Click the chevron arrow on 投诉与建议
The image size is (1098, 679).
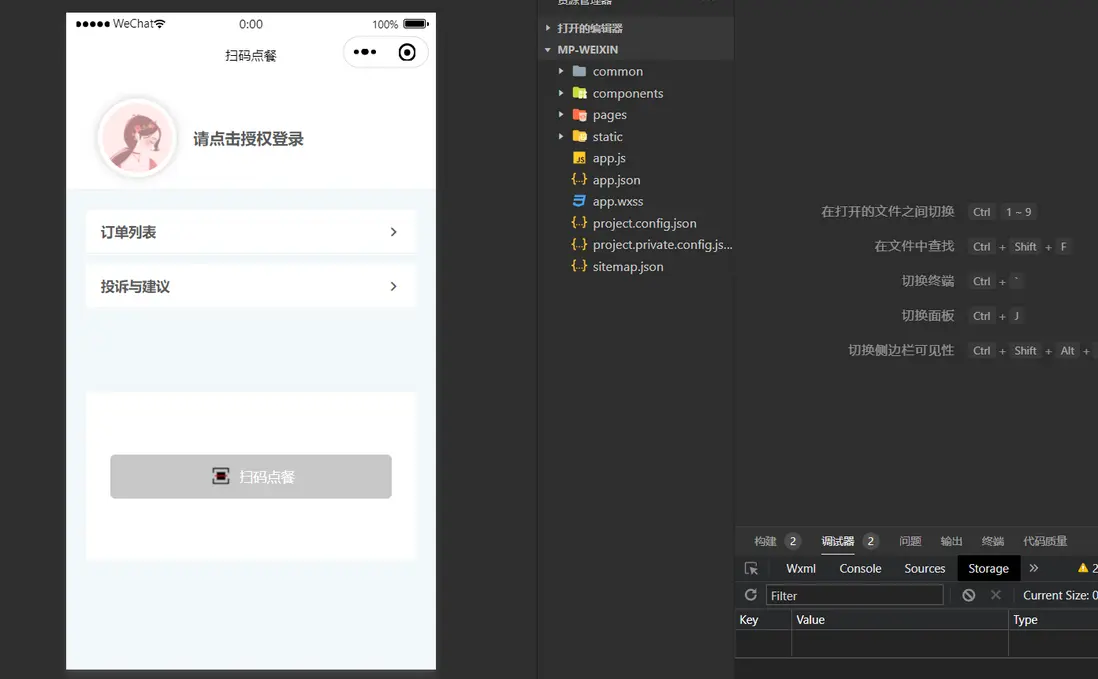[x=394, y=286]
